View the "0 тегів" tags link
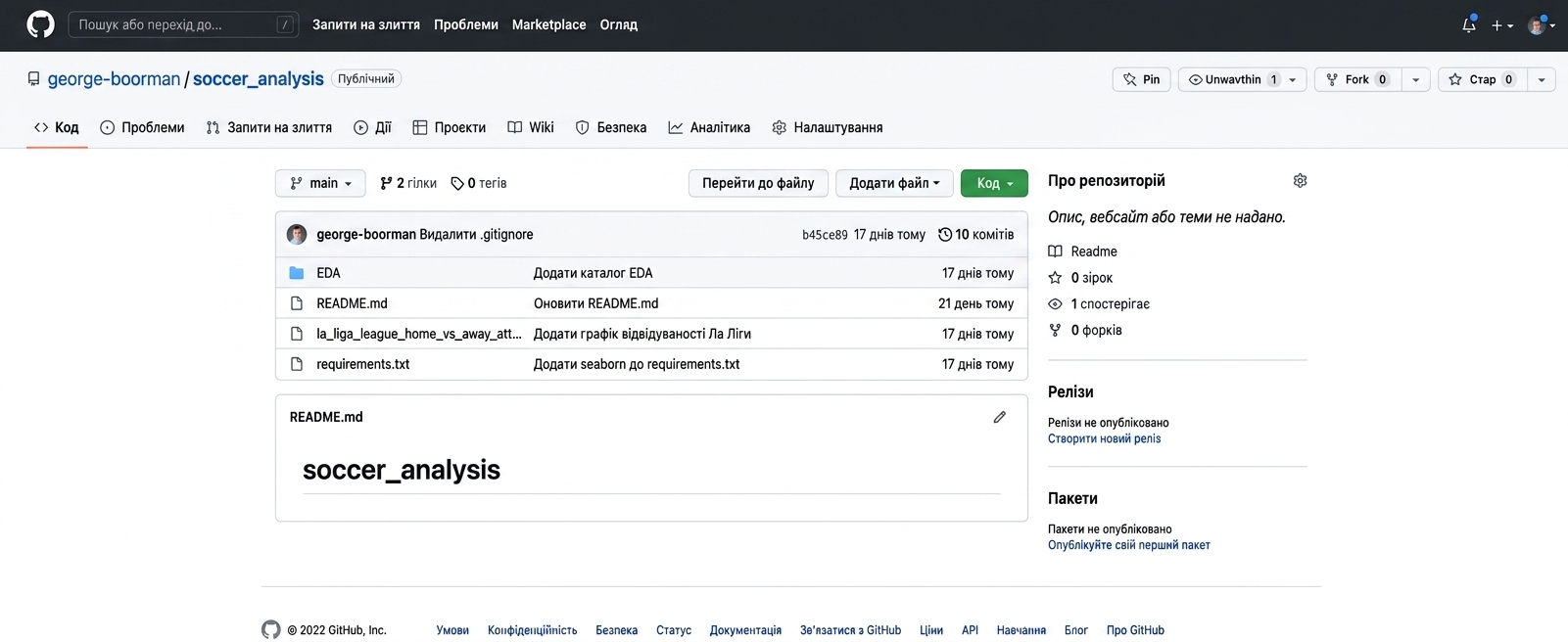1568x642 pixels. point(479,183)
